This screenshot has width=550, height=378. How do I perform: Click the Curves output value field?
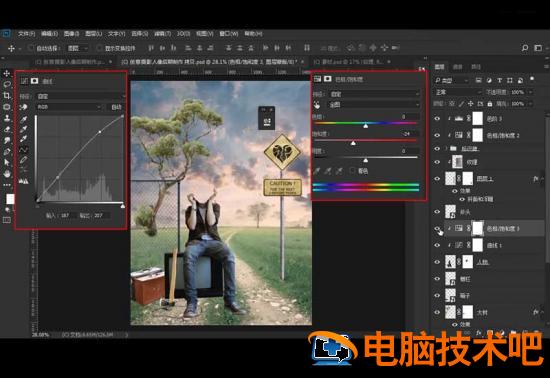click(x=101, y=215)
